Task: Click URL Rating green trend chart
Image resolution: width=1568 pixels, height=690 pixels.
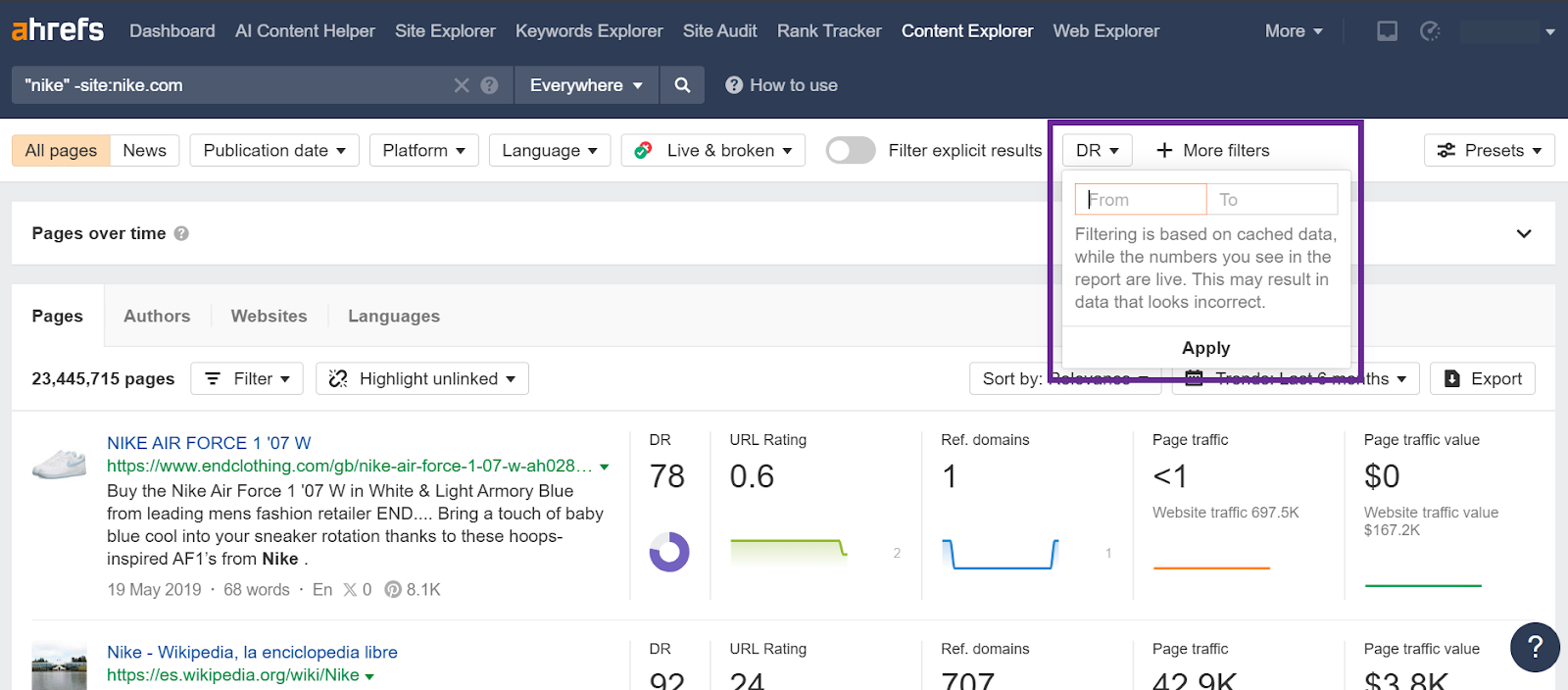Action: click(x=789, y=553)
